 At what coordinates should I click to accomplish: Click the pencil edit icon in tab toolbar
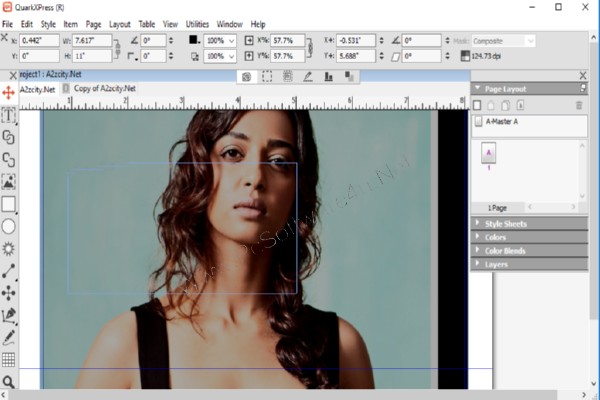308,77
